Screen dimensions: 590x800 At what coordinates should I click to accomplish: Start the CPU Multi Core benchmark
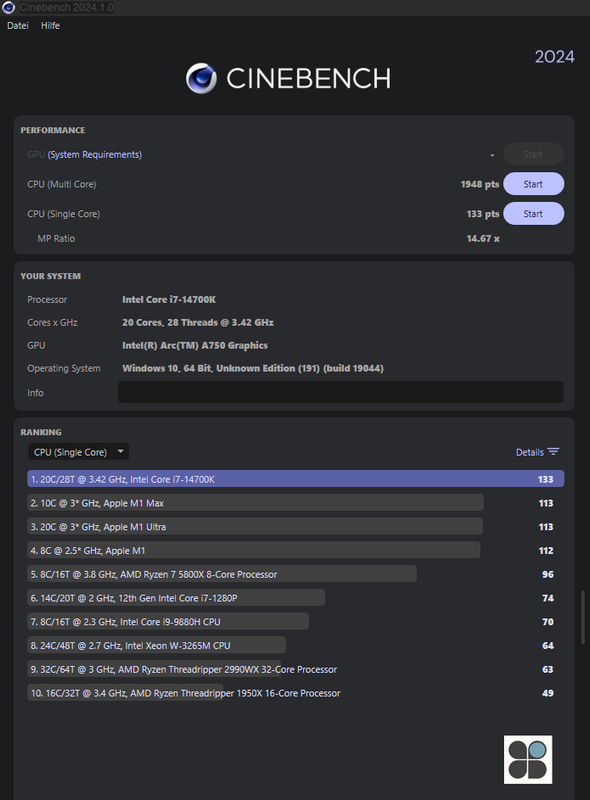[x=533, y=184]
